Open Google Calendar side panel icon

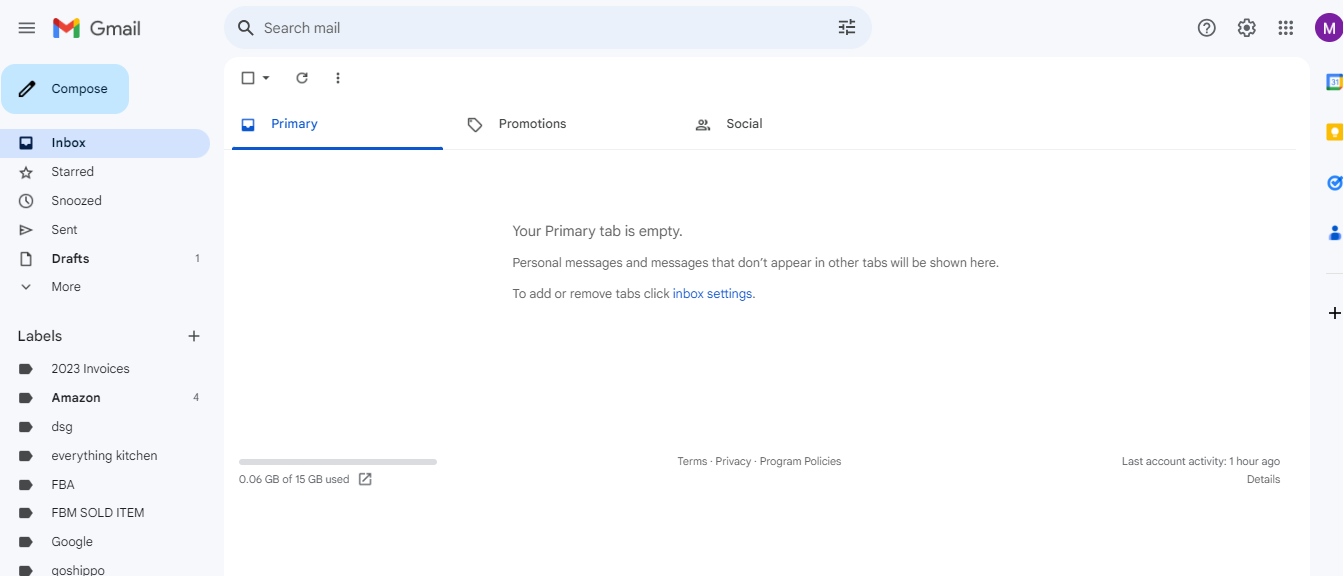pyautogui.click(x=1334, y=82)
